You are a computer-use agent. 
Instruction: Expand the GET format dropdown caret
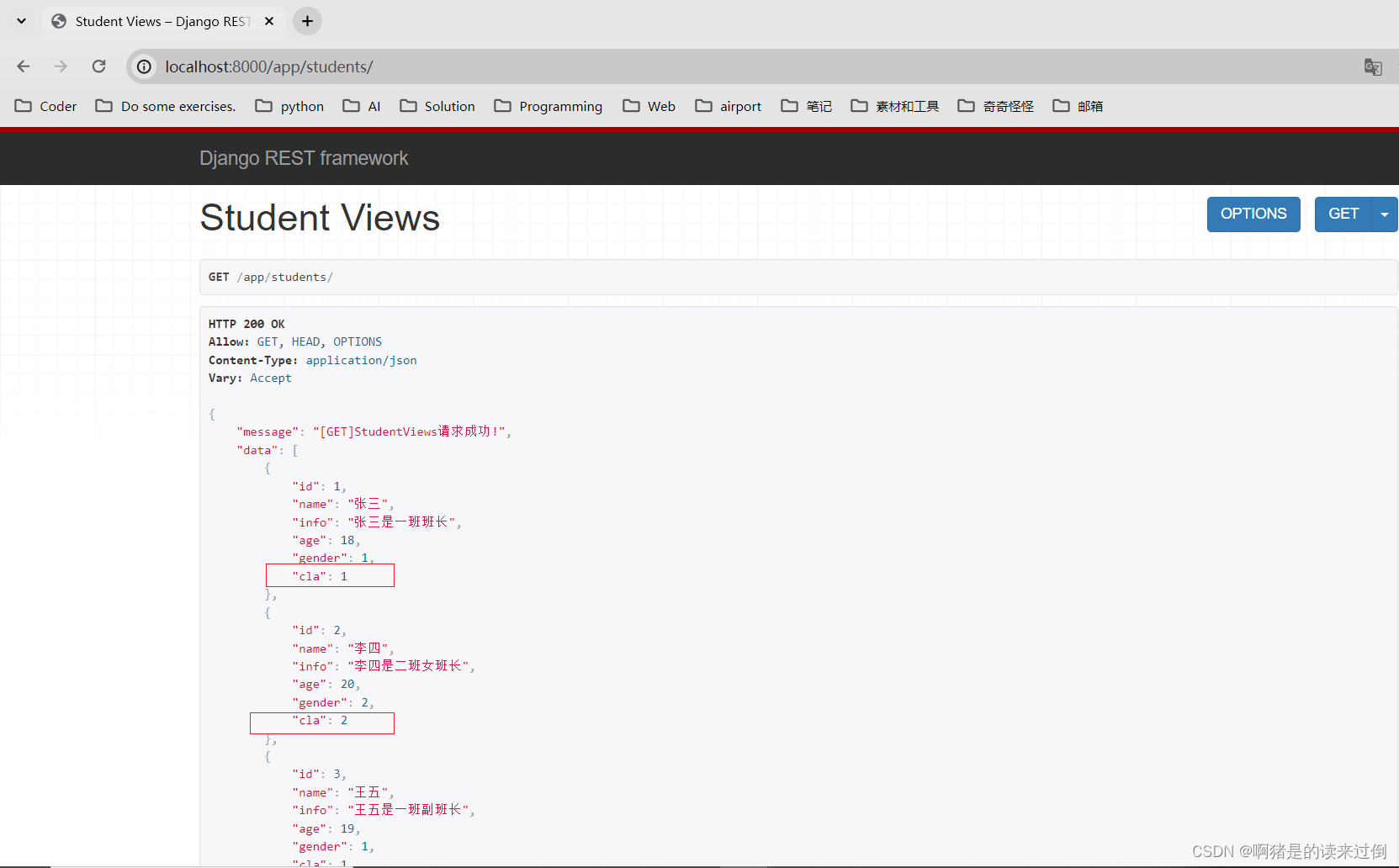pos(1385,214)
